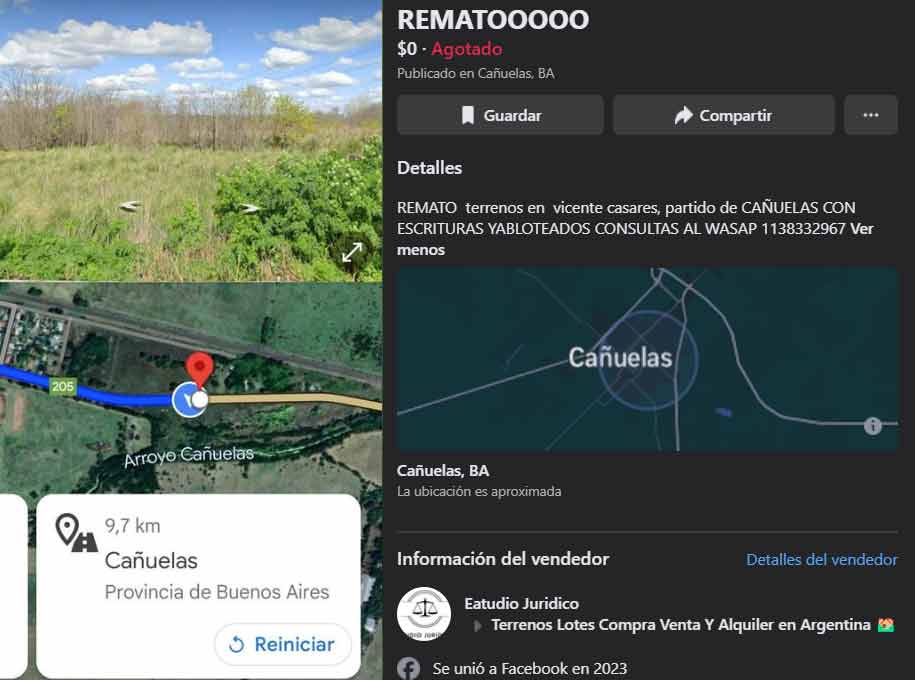Click the Reiniciar button
The width and height of the screenshot is (915, 680).
[x=283, y=644]
